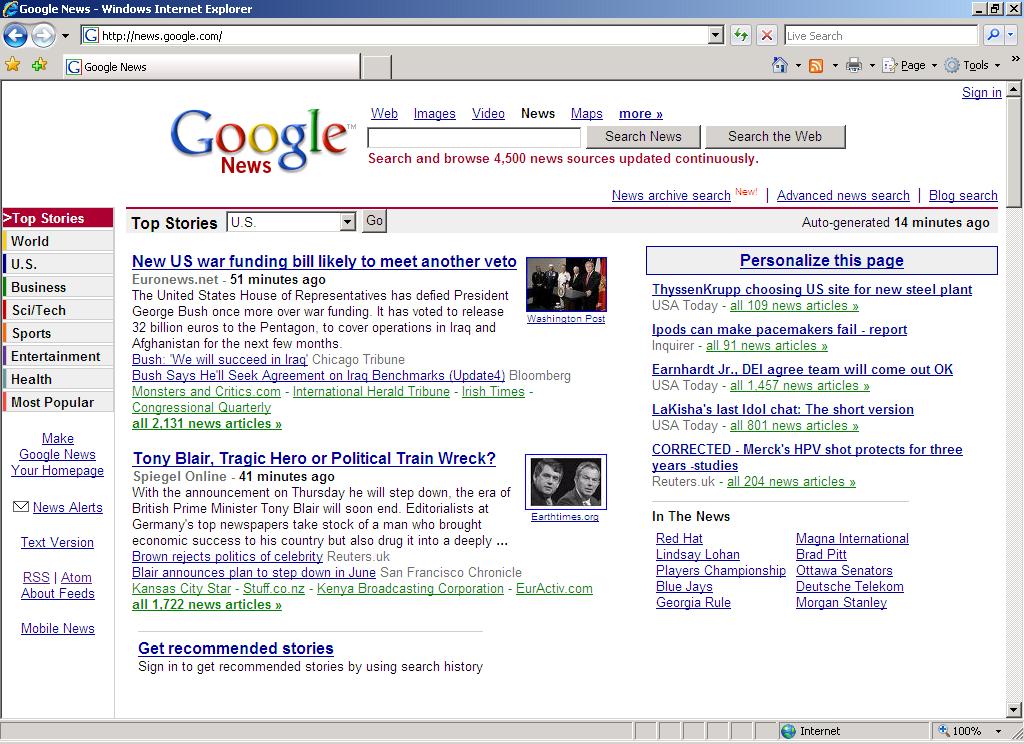The image size is (1024, 744).
Task: Click the page scrollbar down arrow
Action: tap(1014, 710)
